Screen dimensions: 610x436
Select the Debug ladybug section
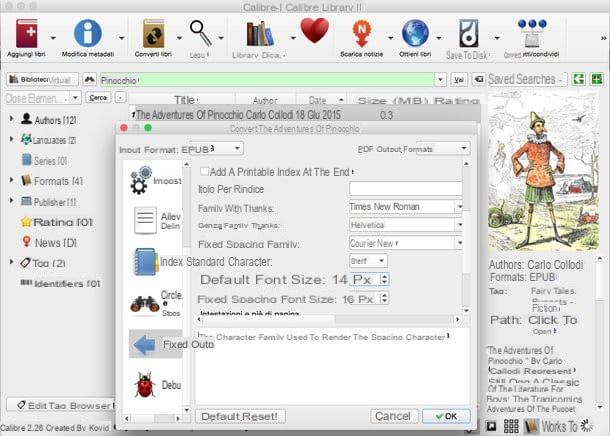pos(145,385)
